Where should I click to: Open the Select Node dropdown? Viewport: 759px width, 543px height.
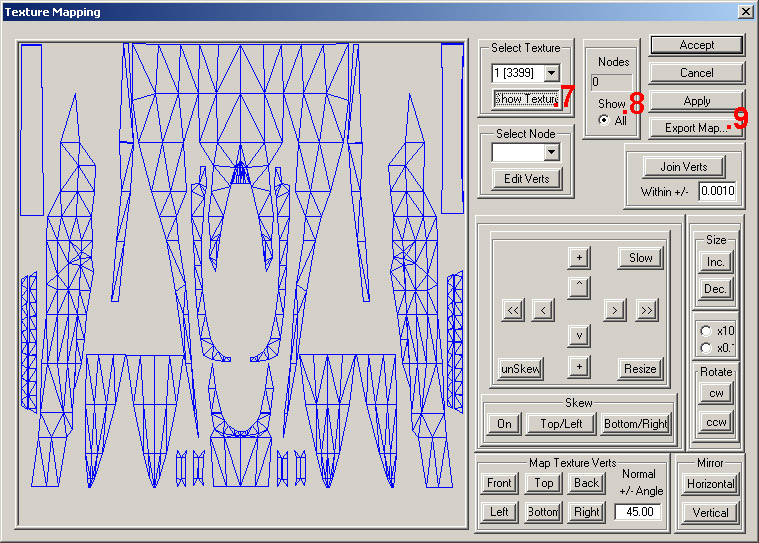550,152
